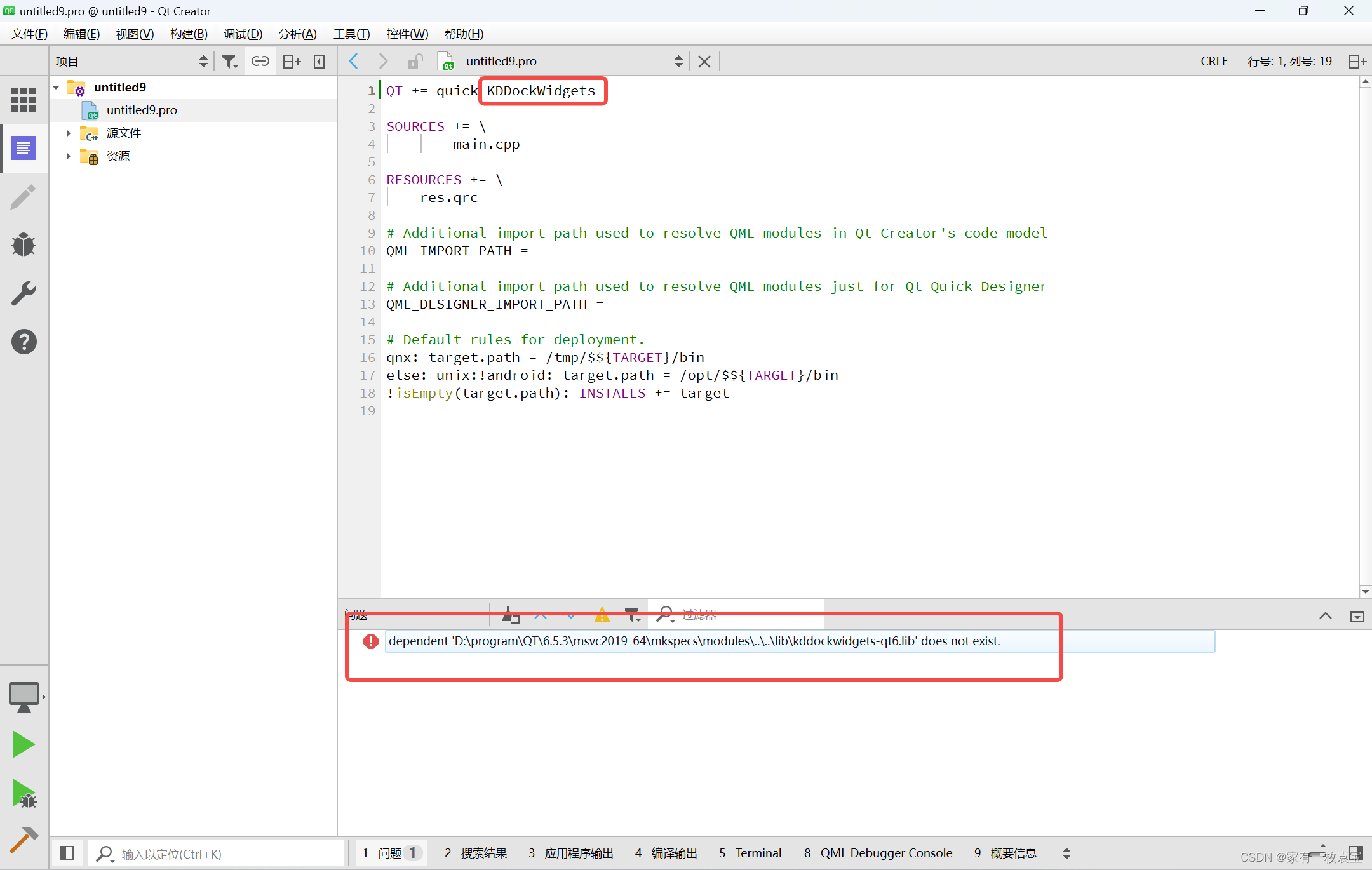Expand the 源文件 folder
The height and width of the screenshot is (870, 1372).
69,133
